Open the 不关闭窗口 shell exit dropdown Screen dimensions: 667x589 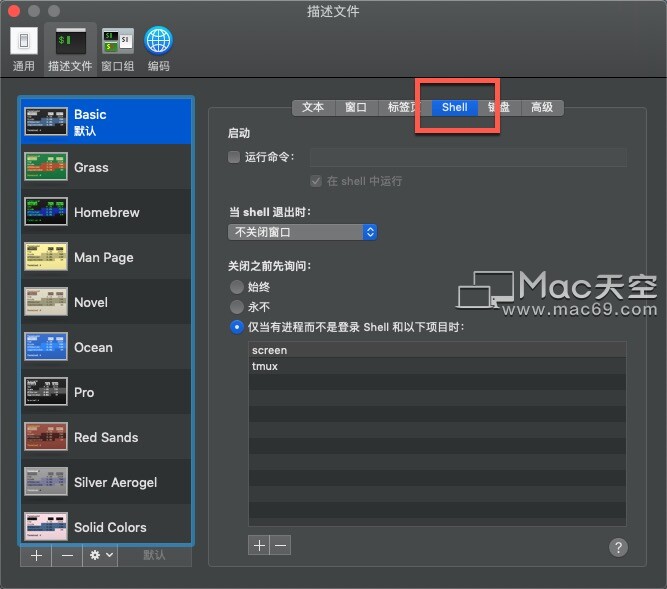302,232
